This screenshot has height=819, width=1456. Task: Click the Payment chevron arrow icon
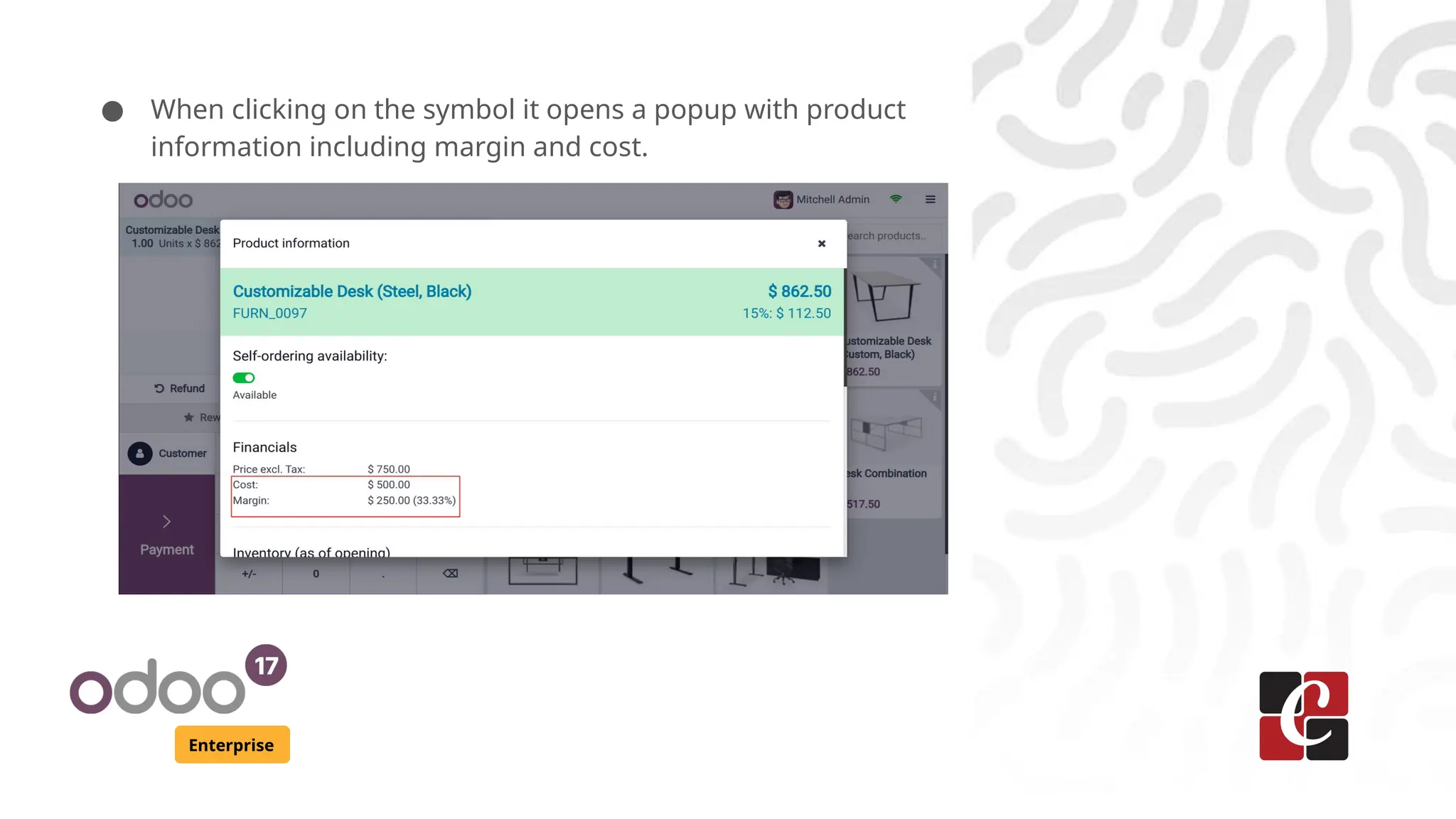click(166, 522)
